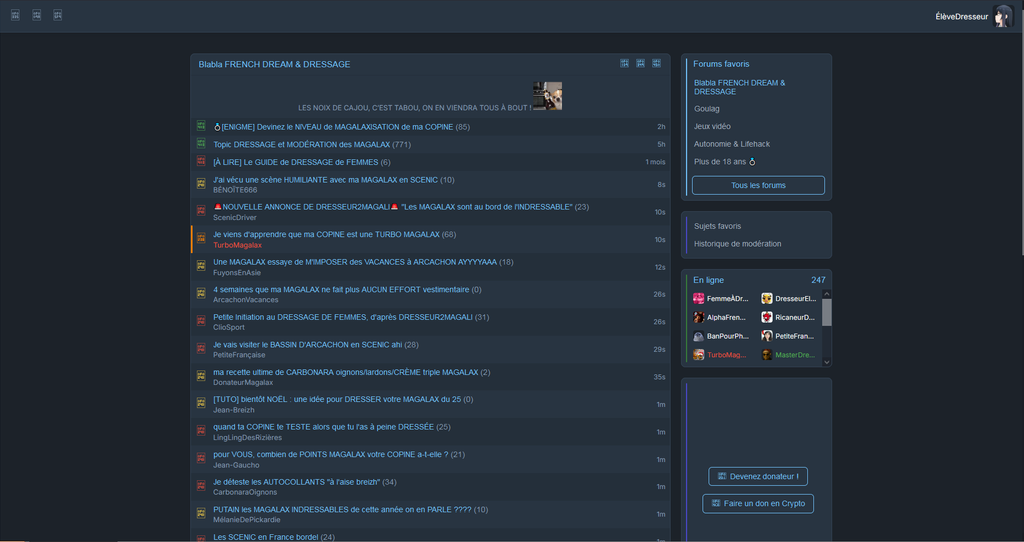
Task: Click the folder icon of Jean-Gaucho's topic
Action: click(201, 458)
